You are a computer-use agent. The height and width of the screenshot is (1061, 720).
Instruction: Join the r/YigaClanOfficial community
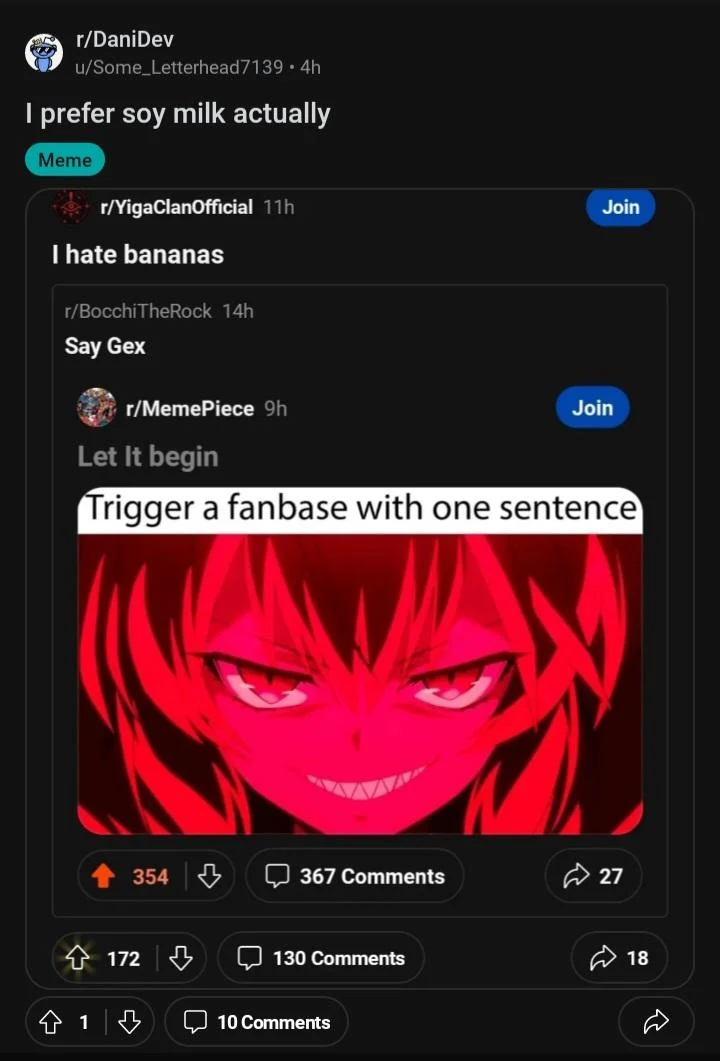[620, 207]
